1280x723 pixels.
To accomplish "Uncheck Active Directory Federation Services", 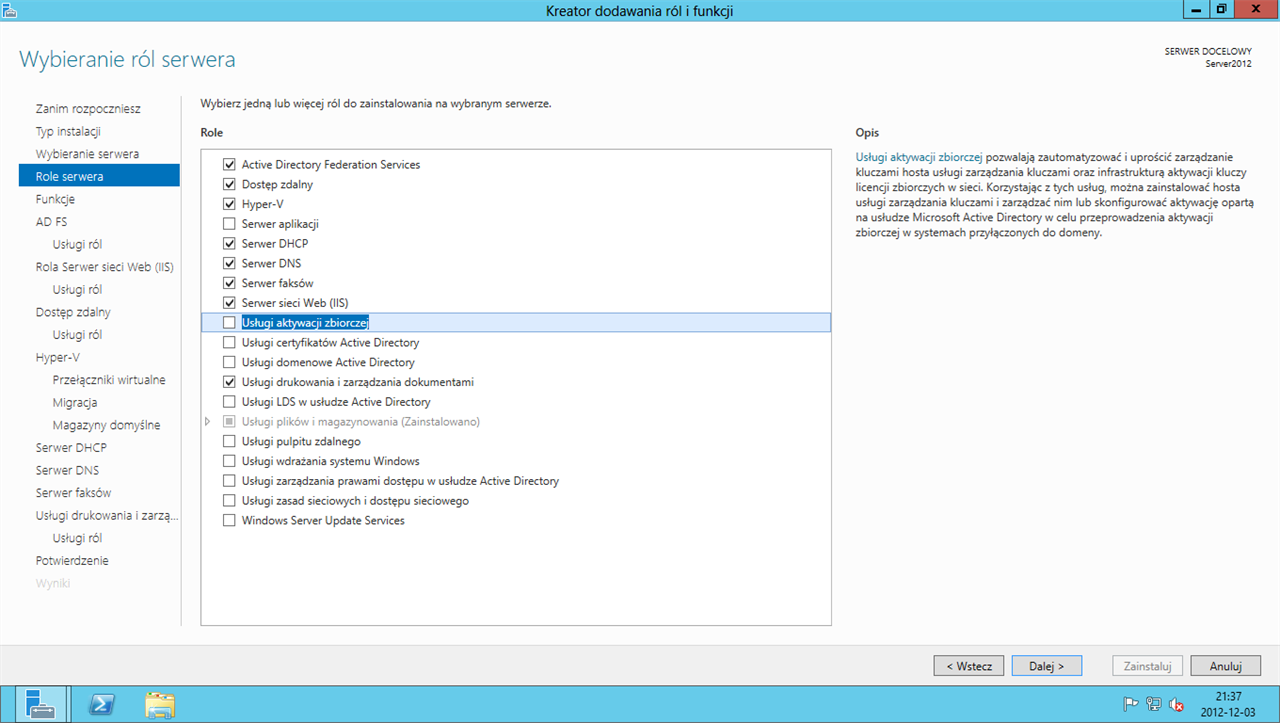I will (x=230, y=164).
